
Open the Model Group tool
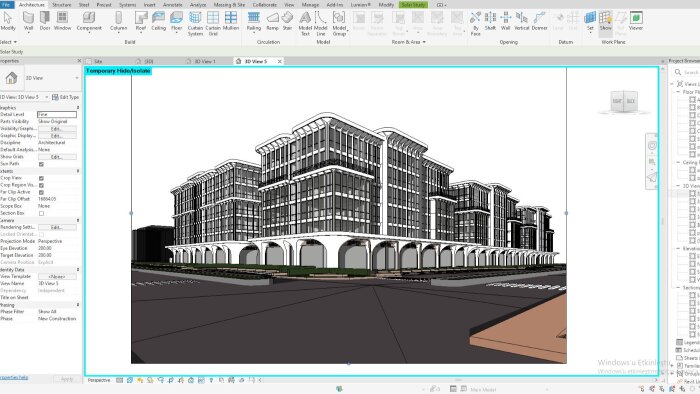[339, 24]
